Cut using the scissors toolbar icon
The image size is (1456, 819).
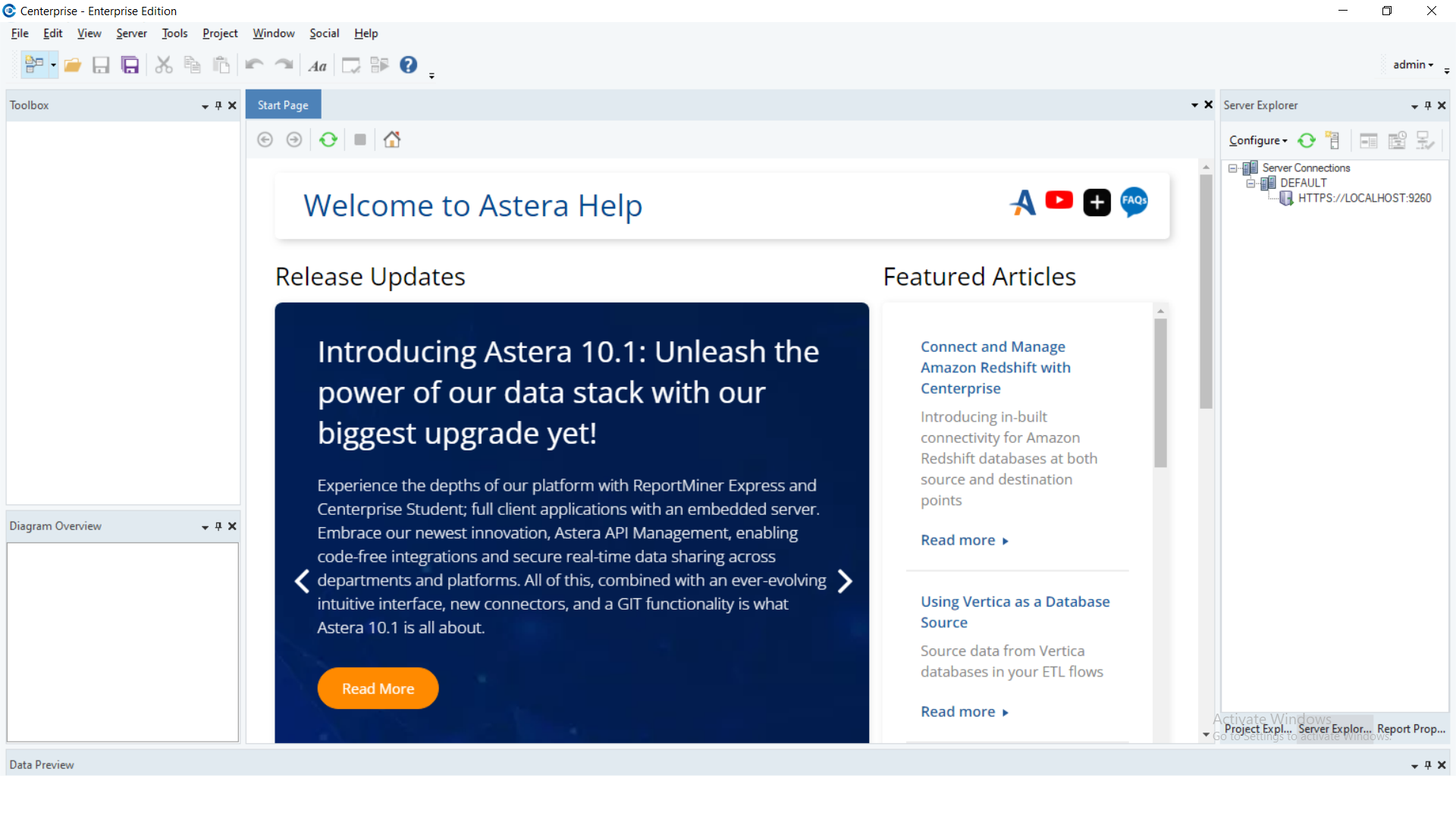point(163,64)
